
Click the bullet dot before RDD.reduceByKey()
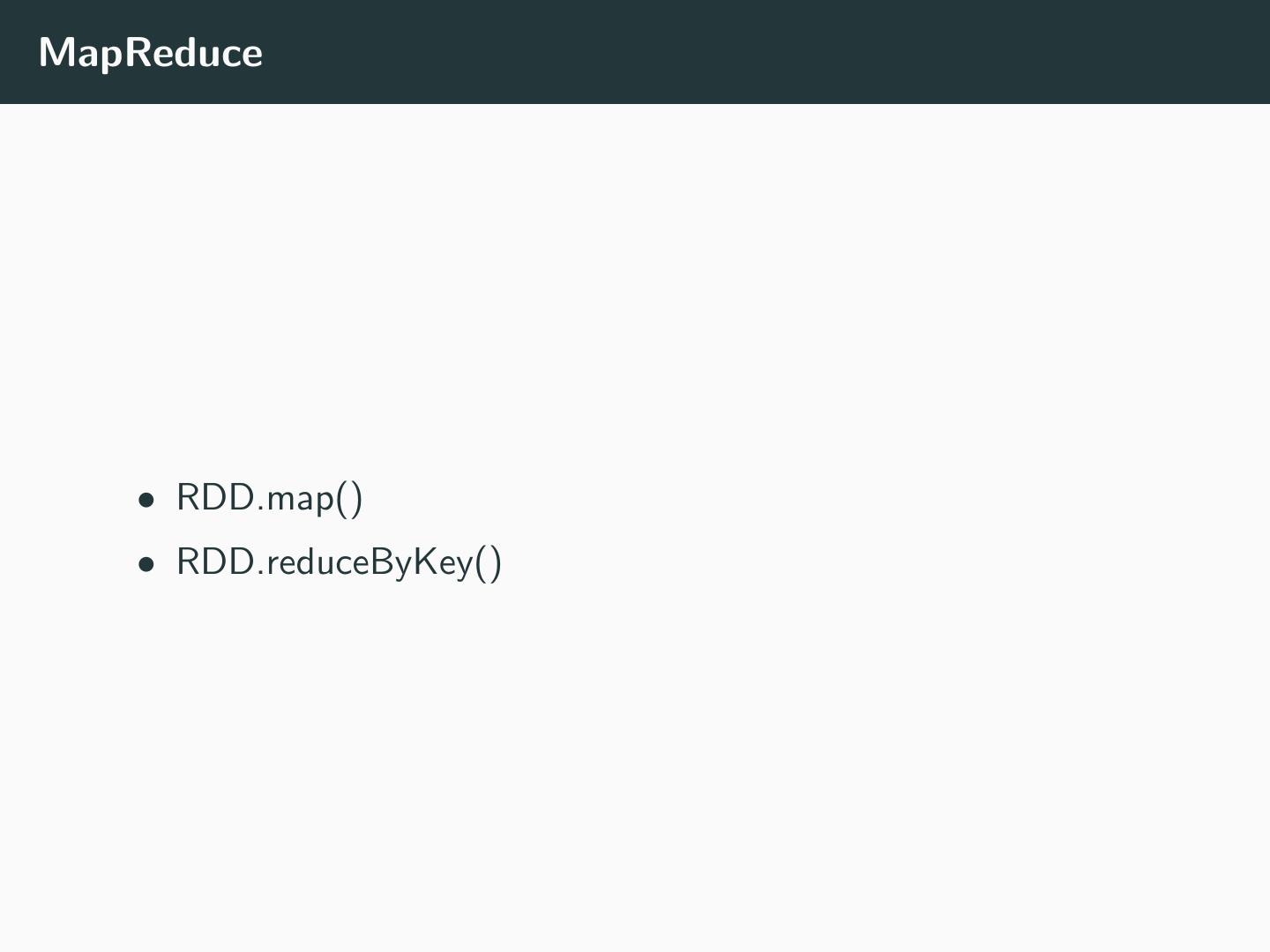pyautogui.click(x=146, y=565)
